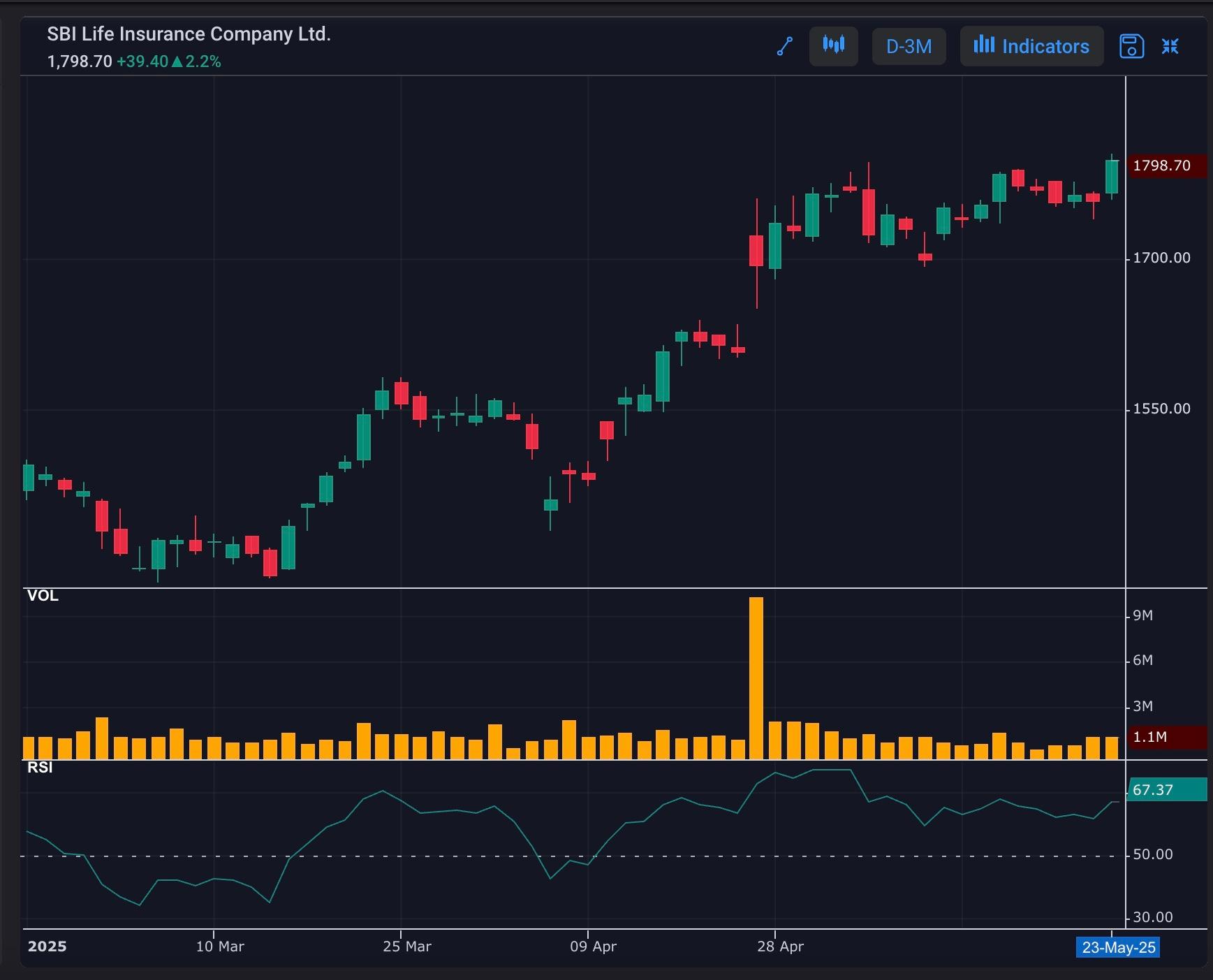
Task: Click the 6M volume axis label
Action: 1142,660
